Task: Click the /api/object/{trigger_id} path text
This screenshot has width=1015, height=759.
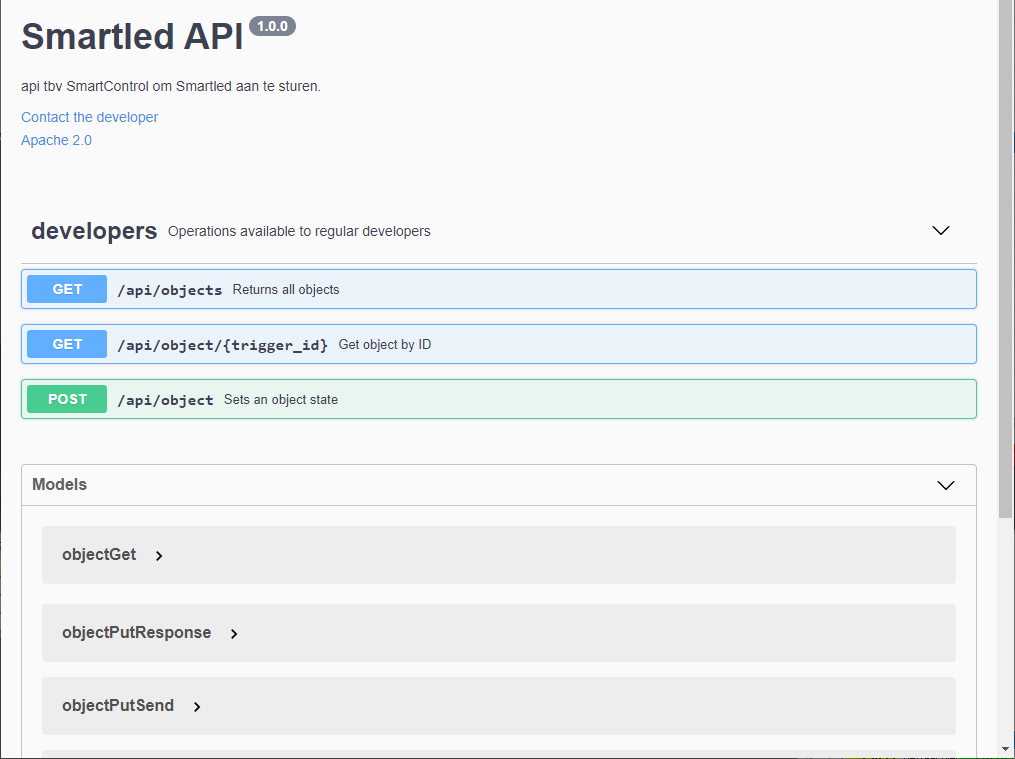Action: coord(223,345)
